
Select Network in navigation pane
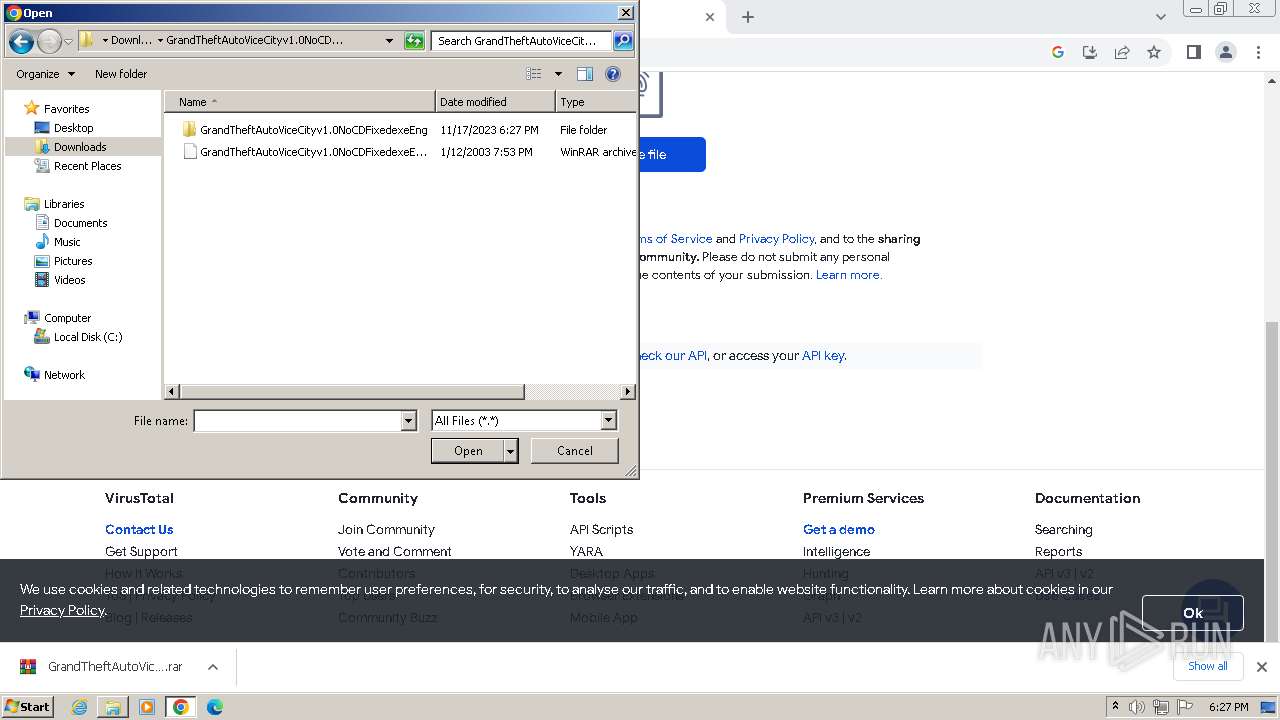[64, 375]
